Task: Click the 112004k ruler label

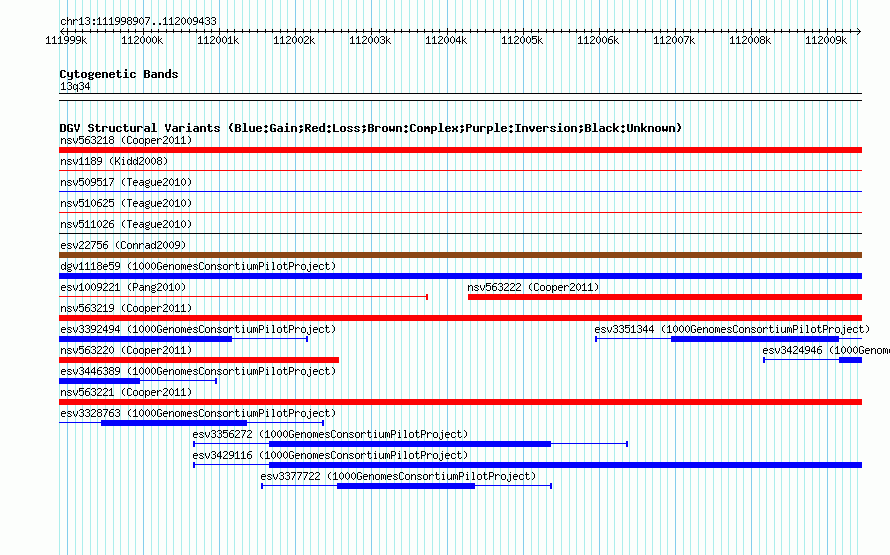Action: [446, 41]
